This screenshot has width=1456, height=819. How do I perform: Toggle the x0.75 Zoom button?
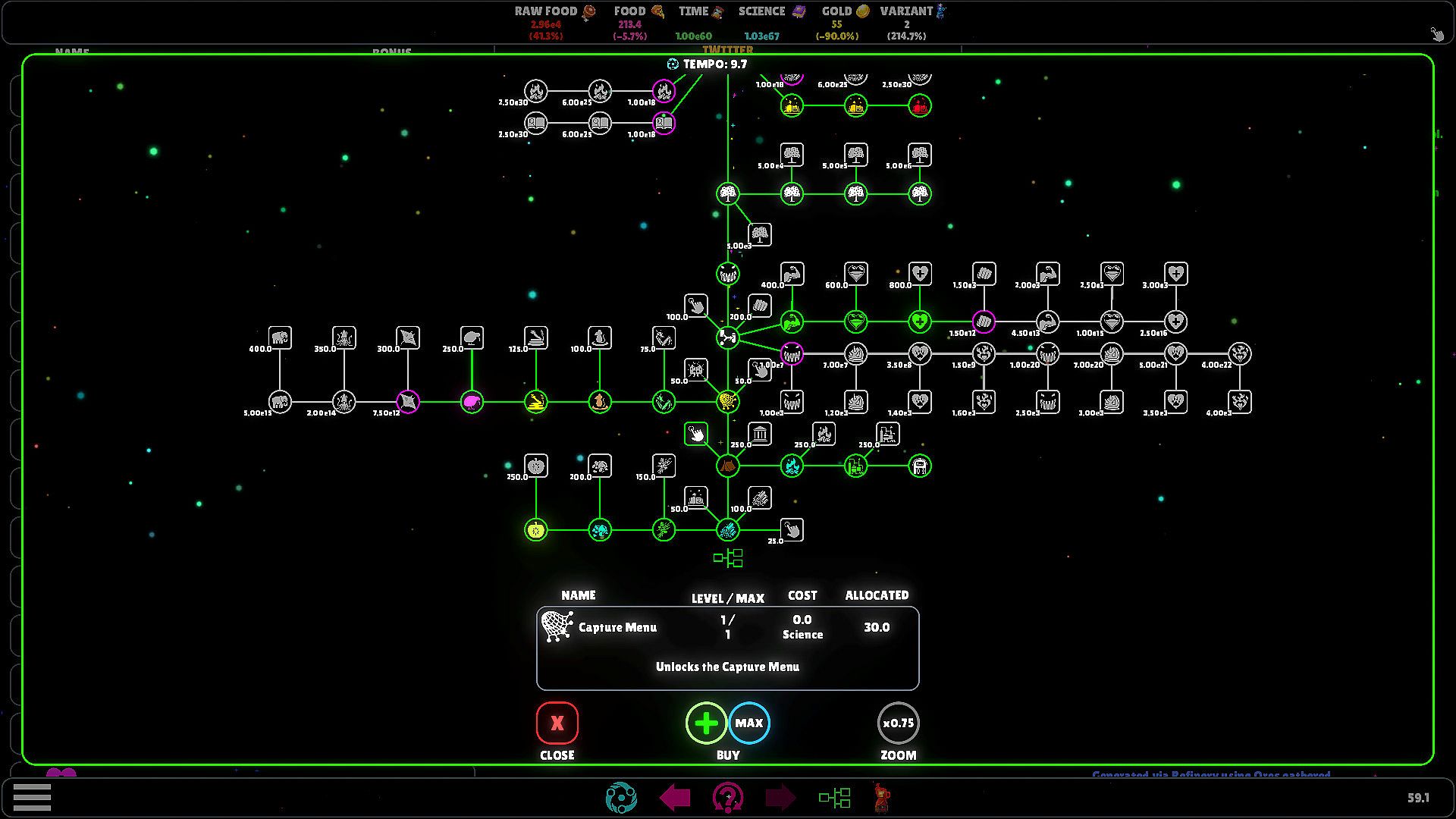[x=898, y=723]
